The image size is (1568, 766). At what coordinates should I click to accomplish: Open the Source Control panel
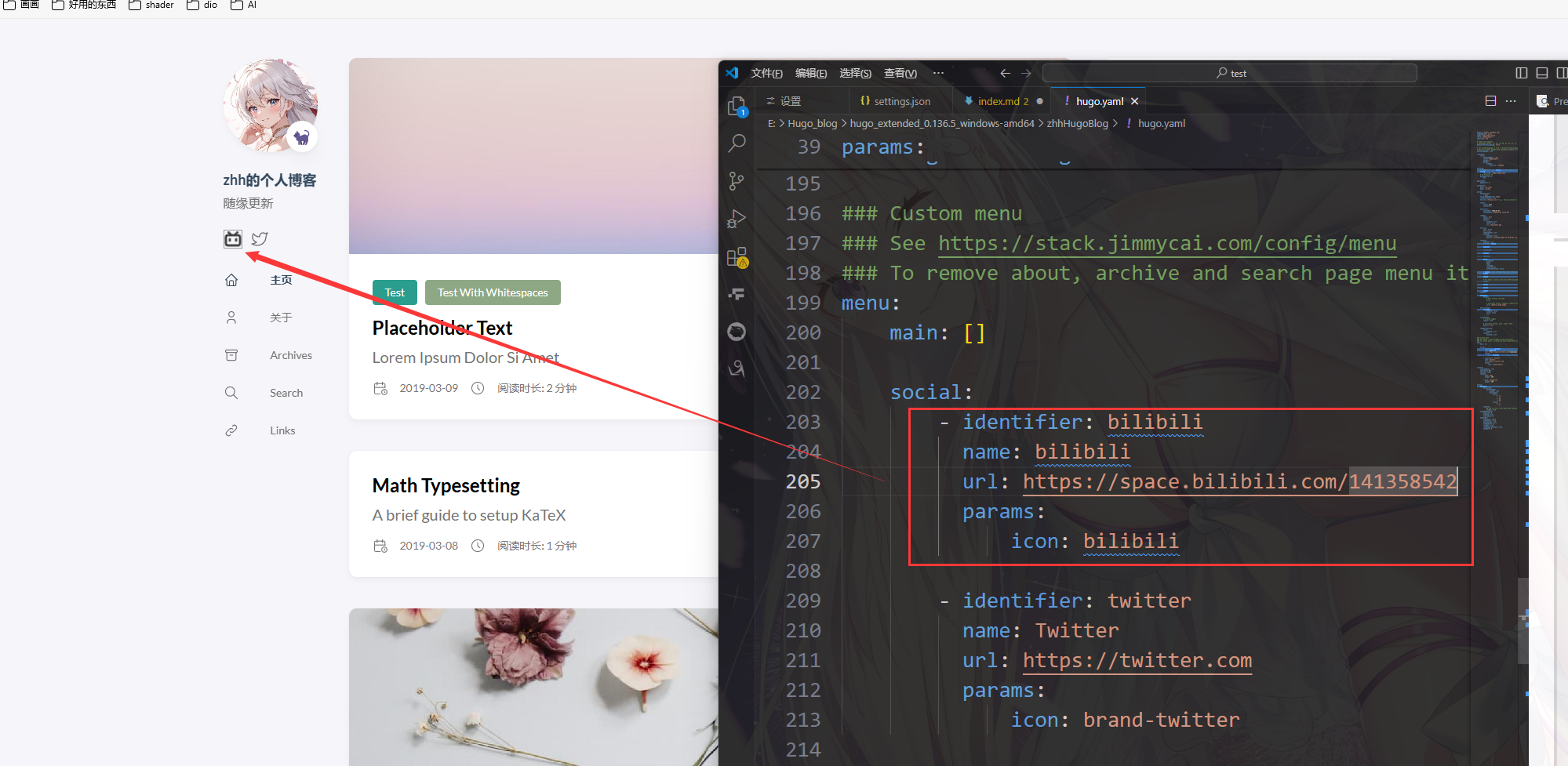[x=737, y=181]
